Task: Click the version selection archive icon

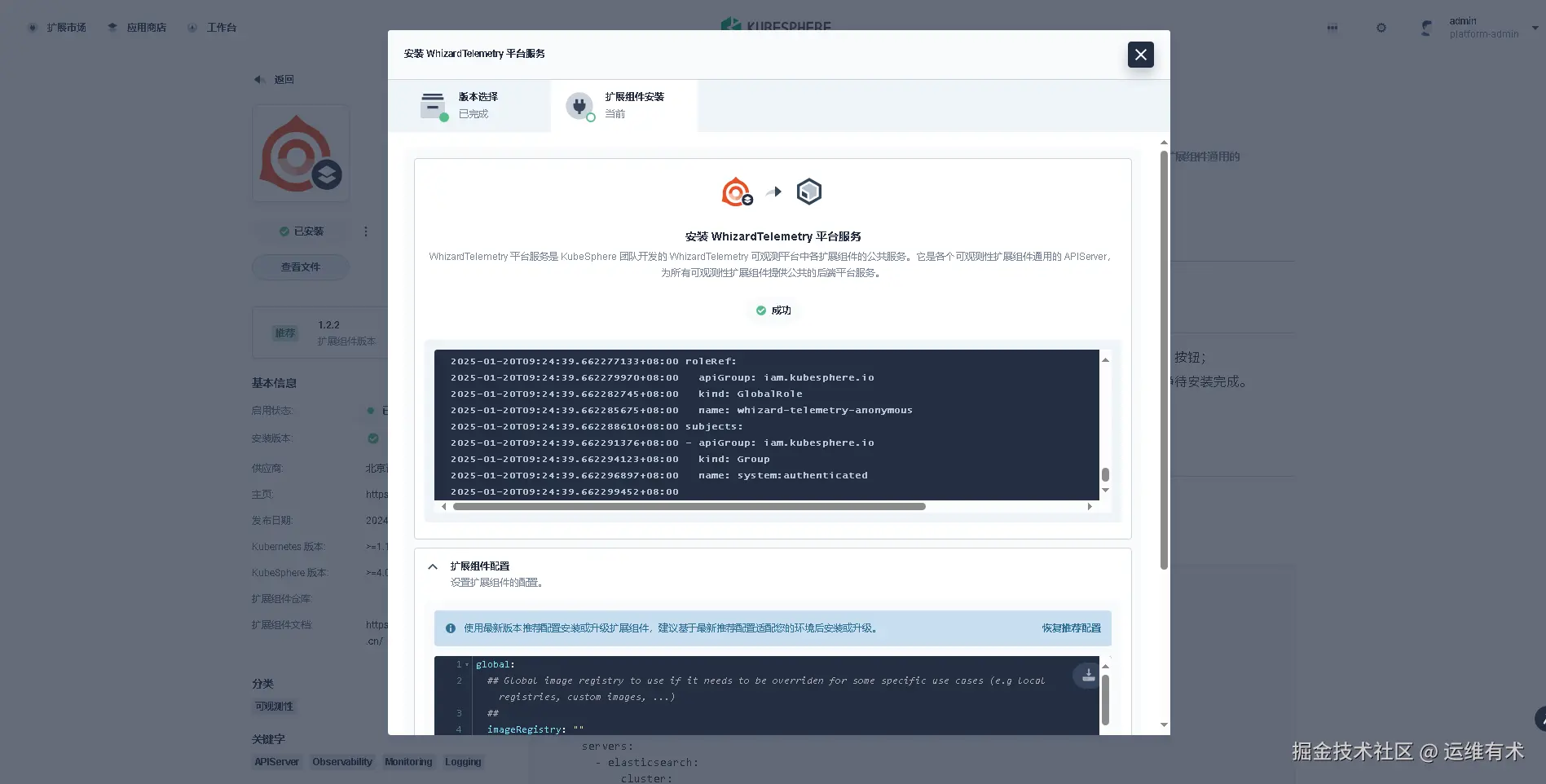Action: click(433, 105)
